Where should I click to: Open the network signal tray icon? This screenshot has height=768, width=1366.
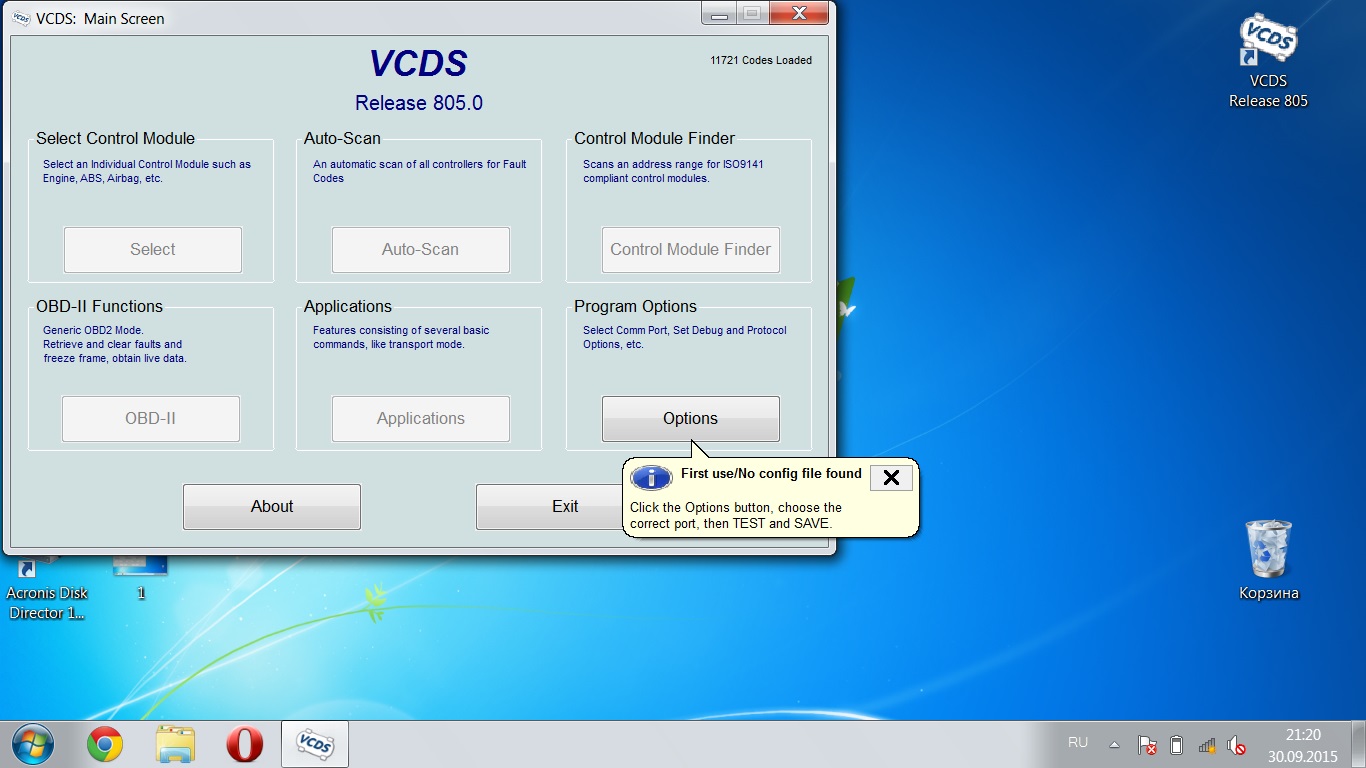coord(1207,745)
